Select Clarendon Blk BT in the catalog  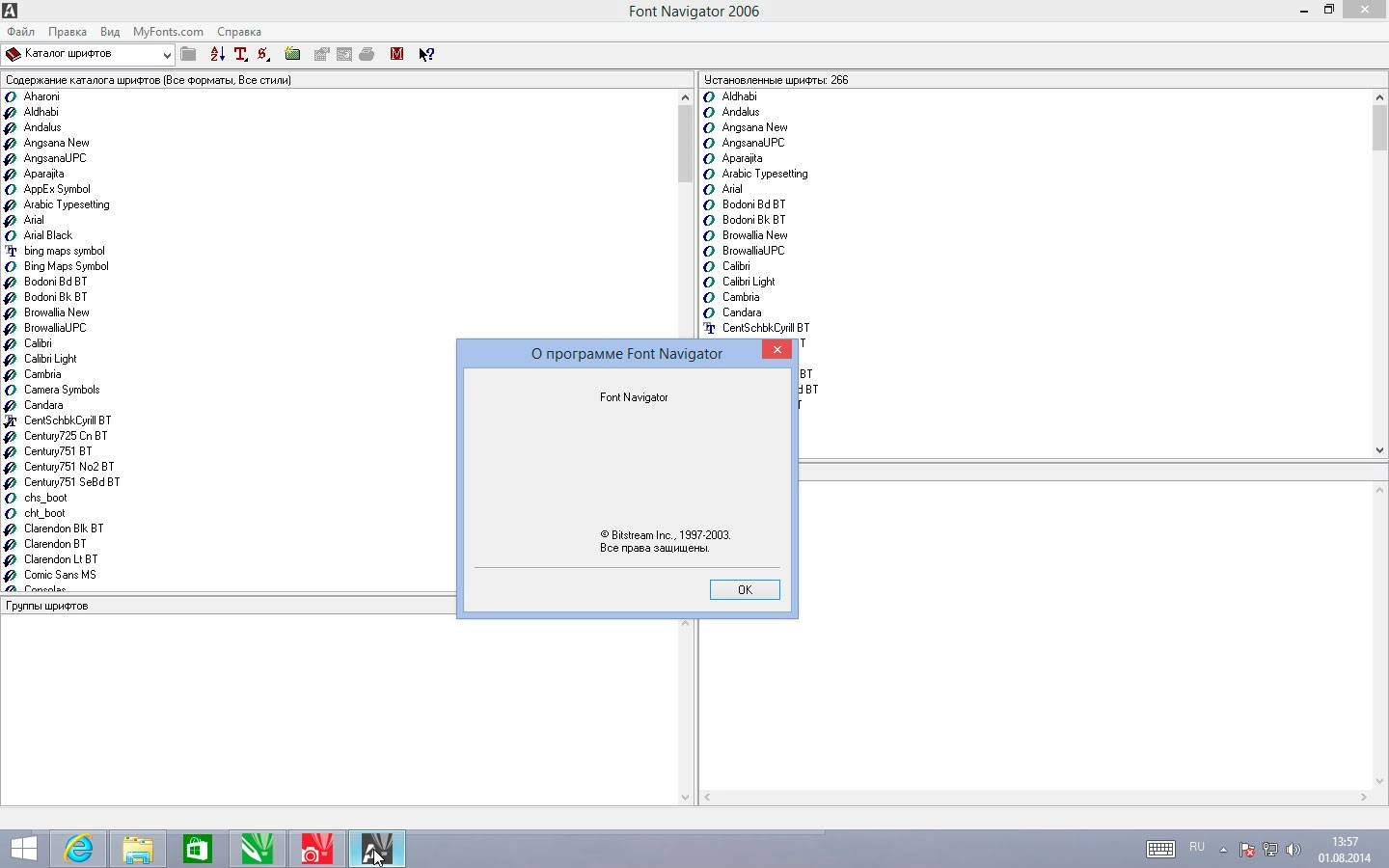pos(64,529)
